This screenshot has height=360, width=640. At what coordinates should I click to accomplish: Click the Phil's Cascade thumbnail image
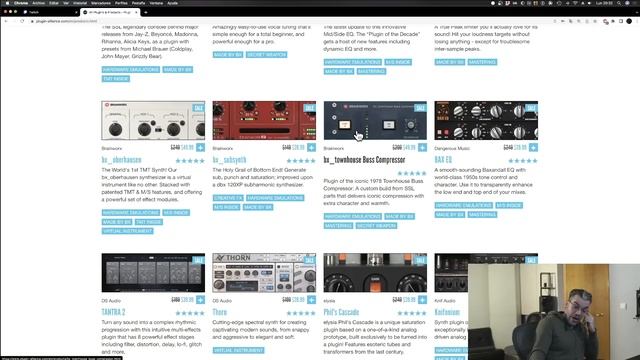[375, 273]
